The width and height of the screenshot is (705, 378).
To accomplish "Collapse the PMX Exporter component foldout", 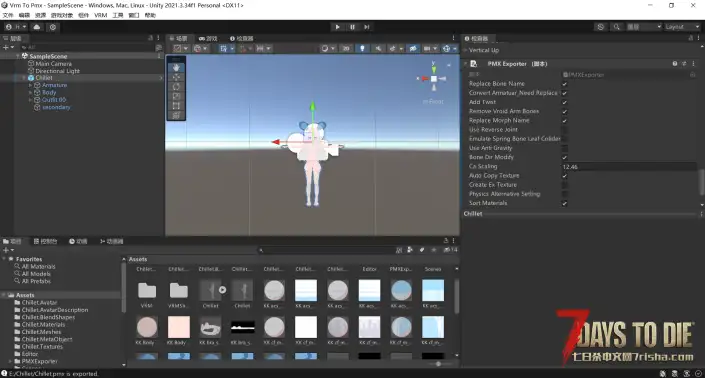I will (466, 64).
